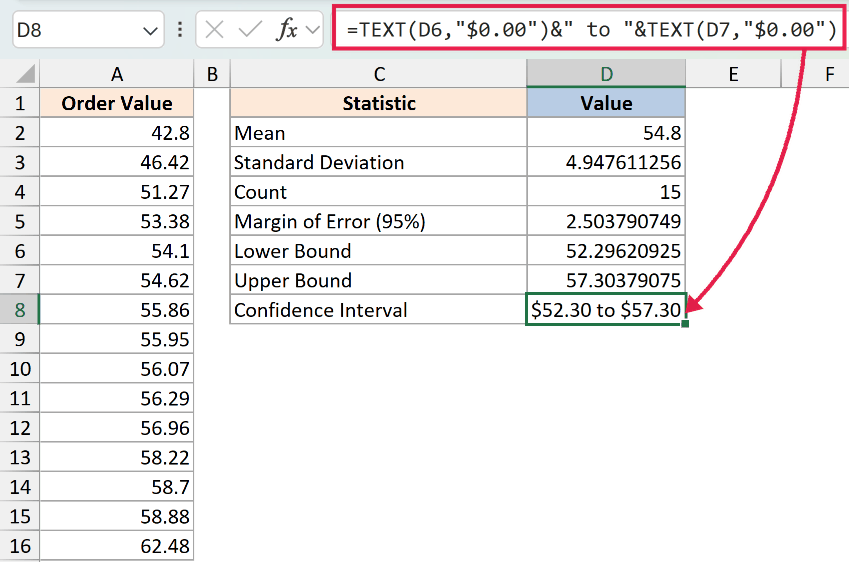Click cell showing $52.30 to $57.30
The height and width of the screenshot is (562, 849).
(606, 310)
